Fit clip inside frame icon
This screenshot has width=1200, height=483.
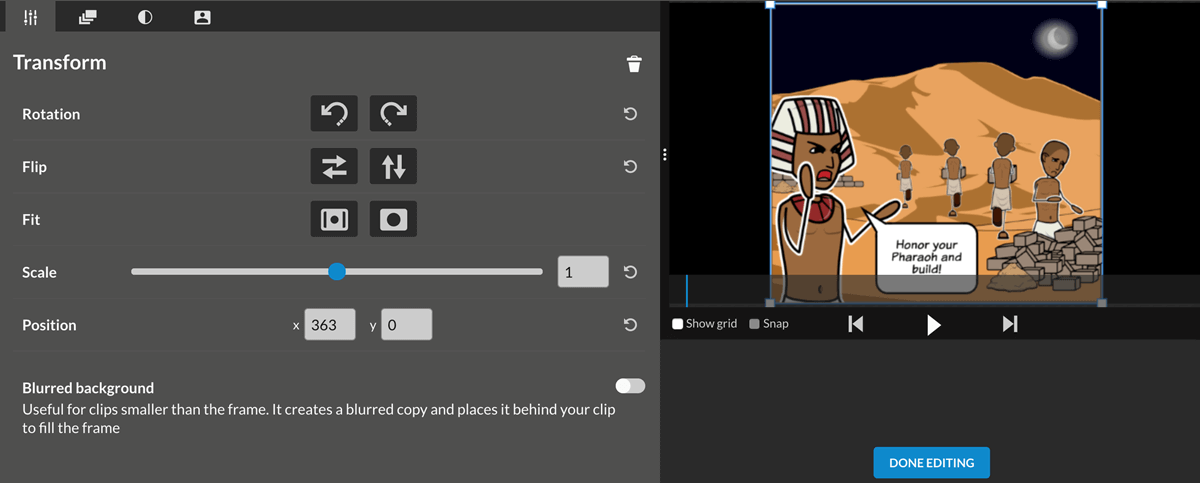pos(334,219)
